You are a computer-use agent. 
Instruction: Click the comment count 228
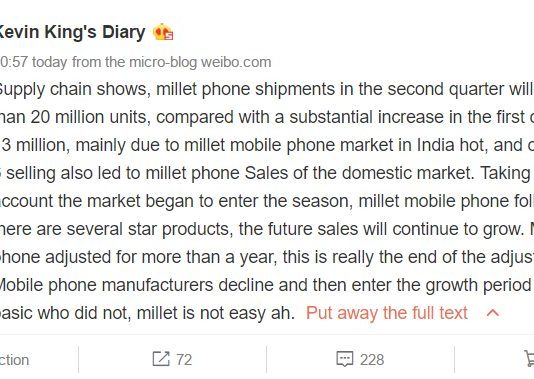coord(372,360)
